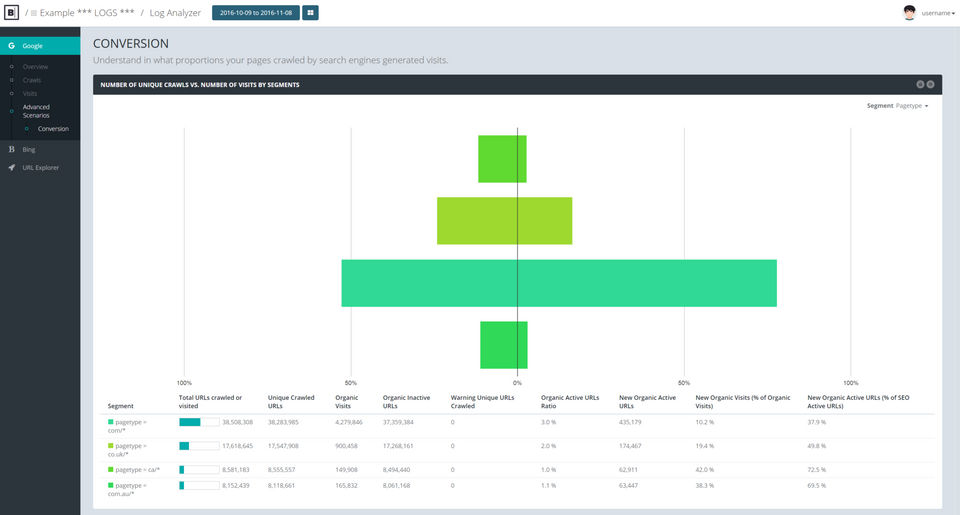960x515 pixels.
Task: Click the Unique Crawled URLs column header
Action: (291, 402)
